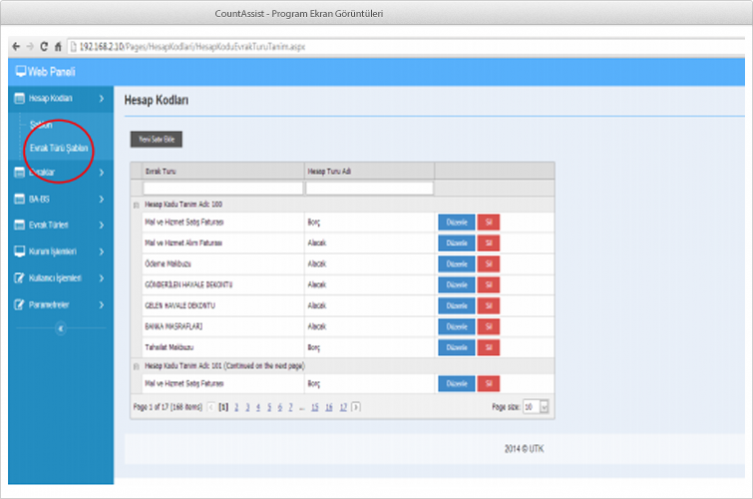Expand the Evrak Türleri sidebar menu
The width and height of the screenshot is (753, 499).
[58, 225]
